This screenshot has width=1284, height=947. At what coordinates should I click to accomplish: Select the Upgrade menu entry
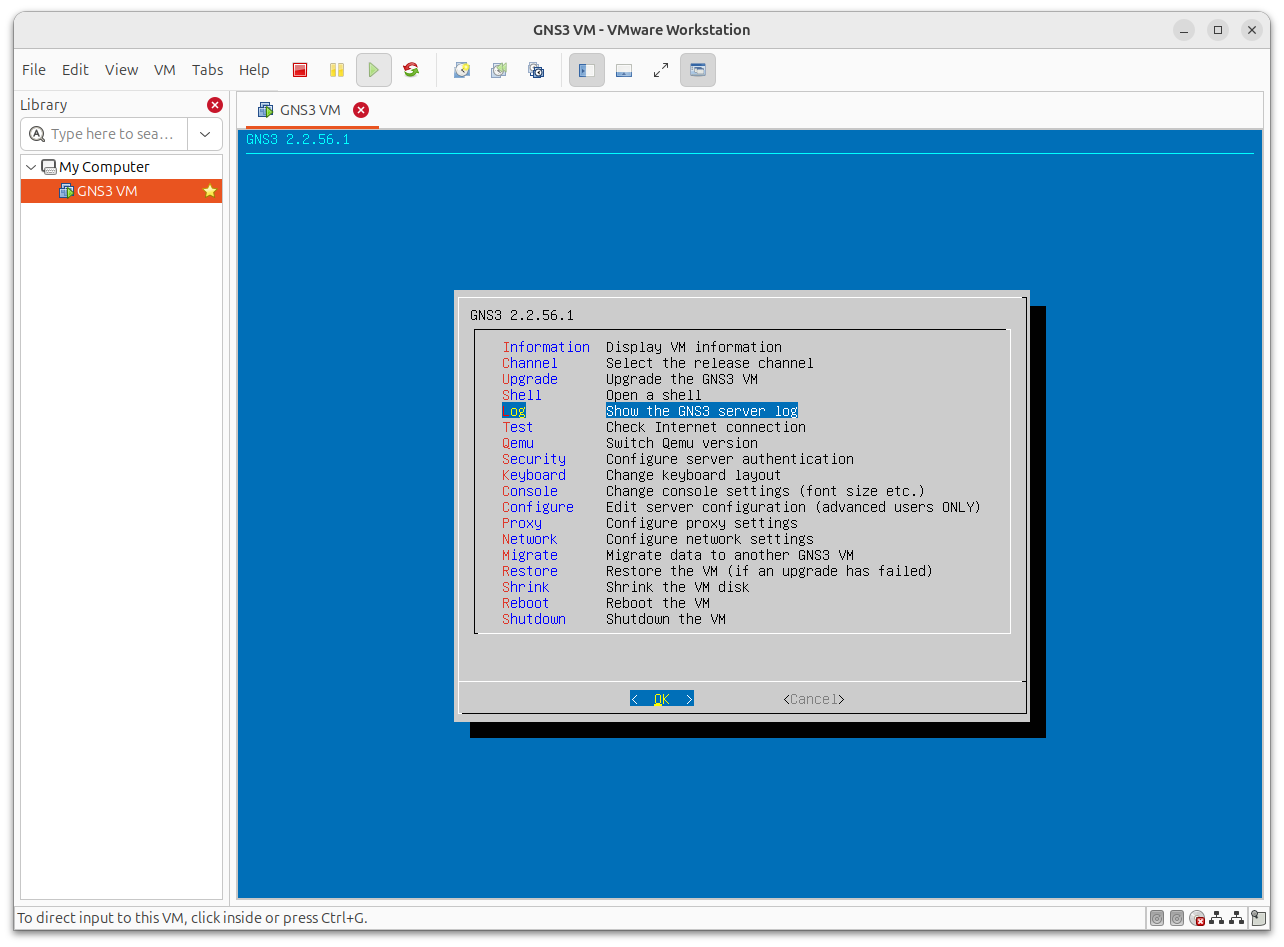click(530, 379)
